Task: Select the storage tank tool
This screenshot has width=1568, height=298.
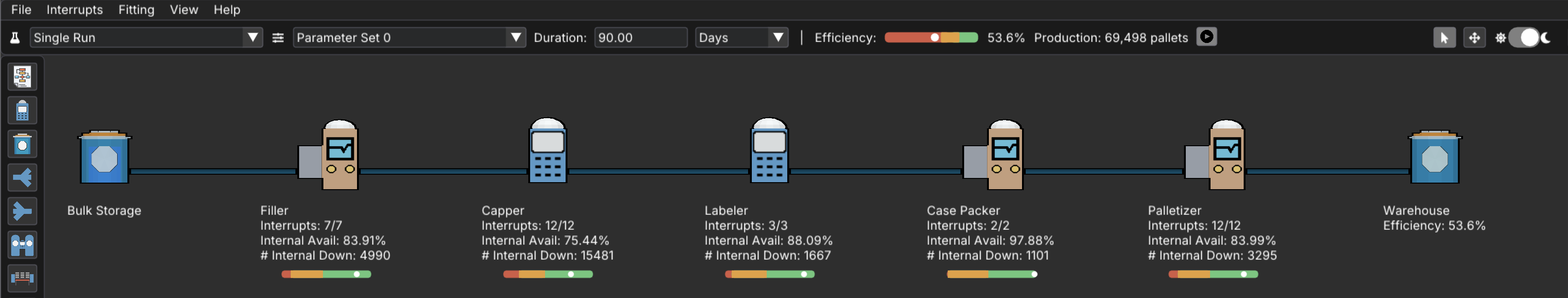Action: pyautogui.click(x=22, y=144)
